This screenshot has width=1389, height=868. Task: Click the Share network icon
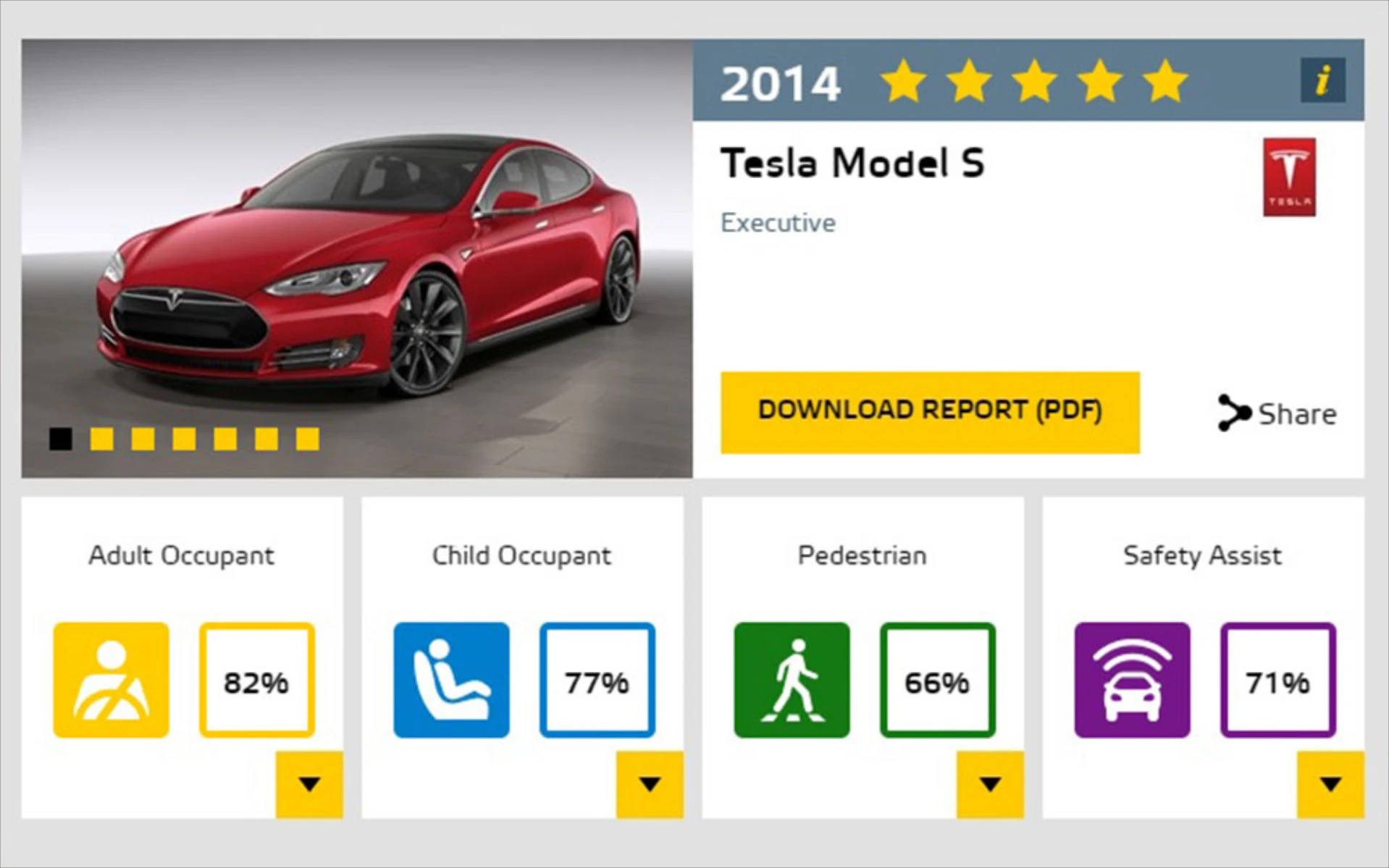(x=1233, y=413)
